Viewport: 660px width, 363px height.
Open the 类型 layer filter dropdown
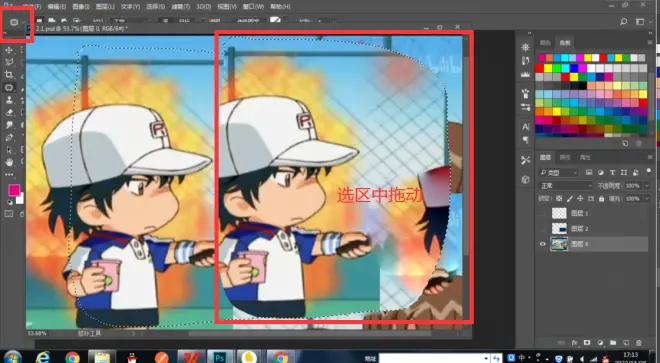[x=558, y=173]
